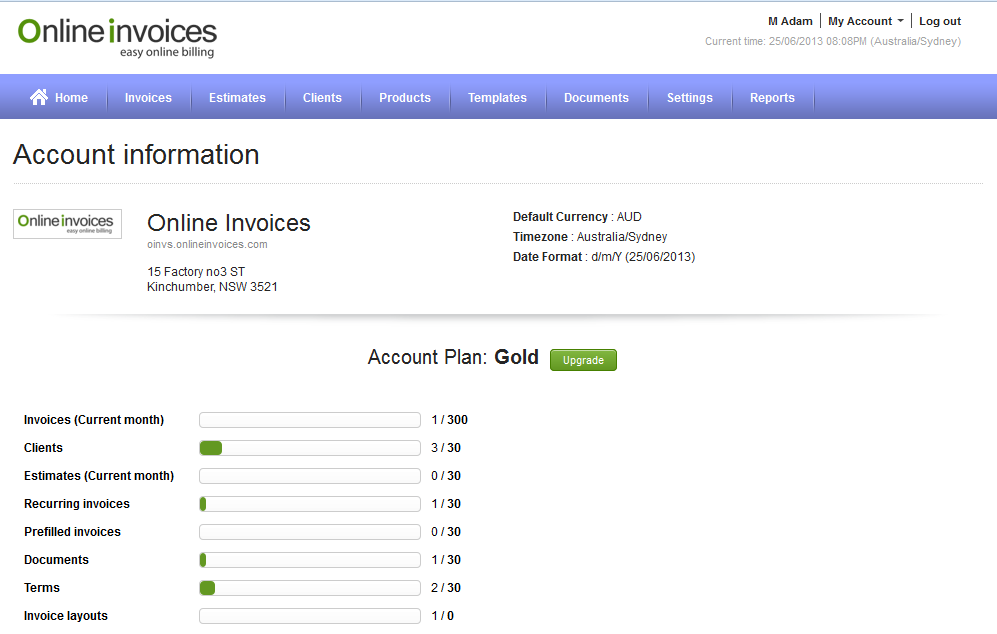The height and width of the screenshot is (634, 997).
Task: Open the Products menu item
Action: click(x=405, y=98)
